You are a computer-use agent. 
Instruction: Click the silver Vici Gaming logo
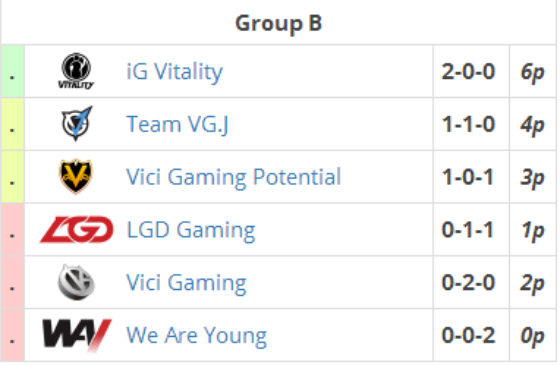[x=76, y=282]
